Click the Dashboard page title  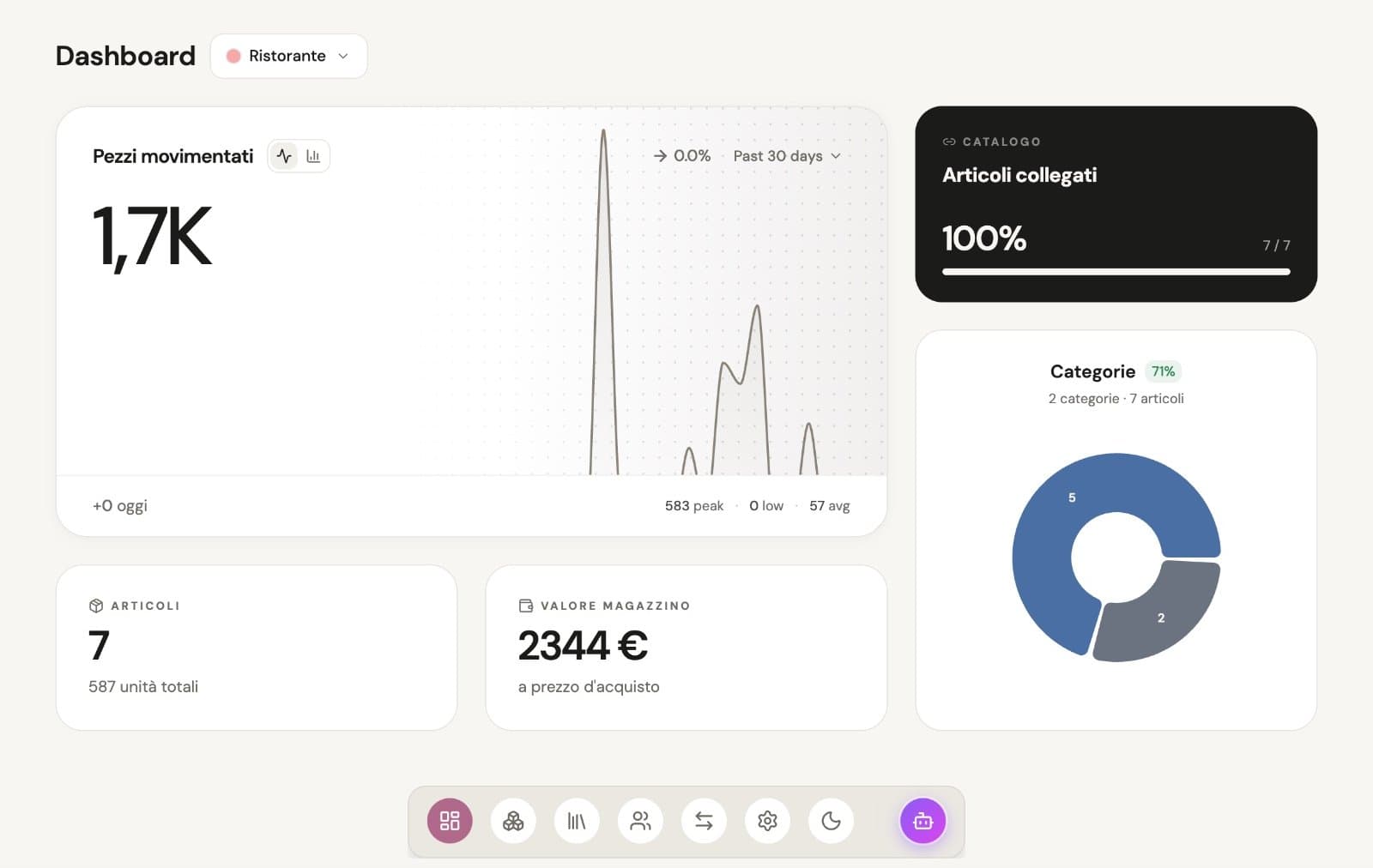click(x=126, y=56)
